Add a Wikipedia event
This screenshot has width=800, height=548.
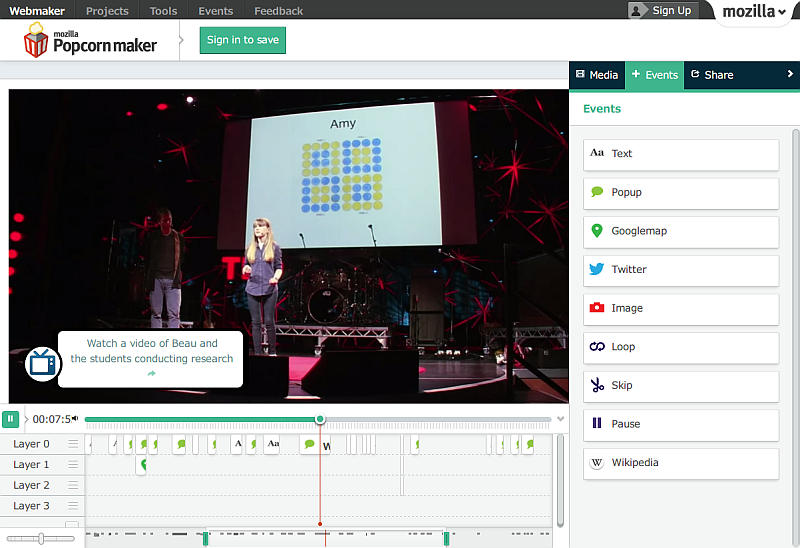coord(680,463)
